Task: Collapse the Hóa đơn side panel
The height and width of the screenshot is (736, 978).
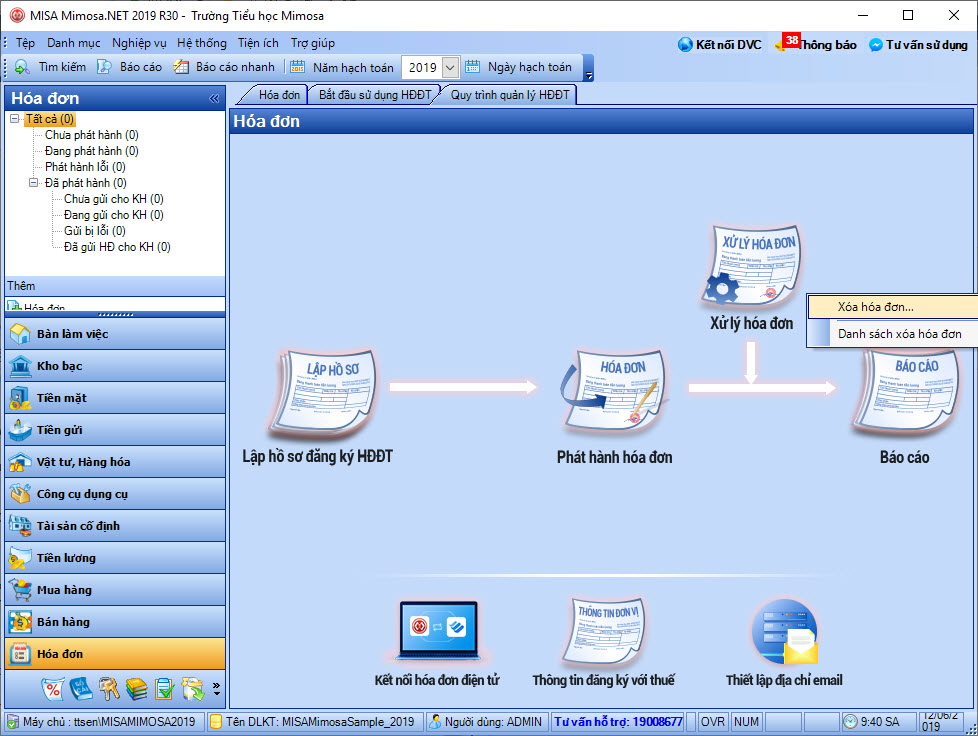Action: (x=214, y=99)
